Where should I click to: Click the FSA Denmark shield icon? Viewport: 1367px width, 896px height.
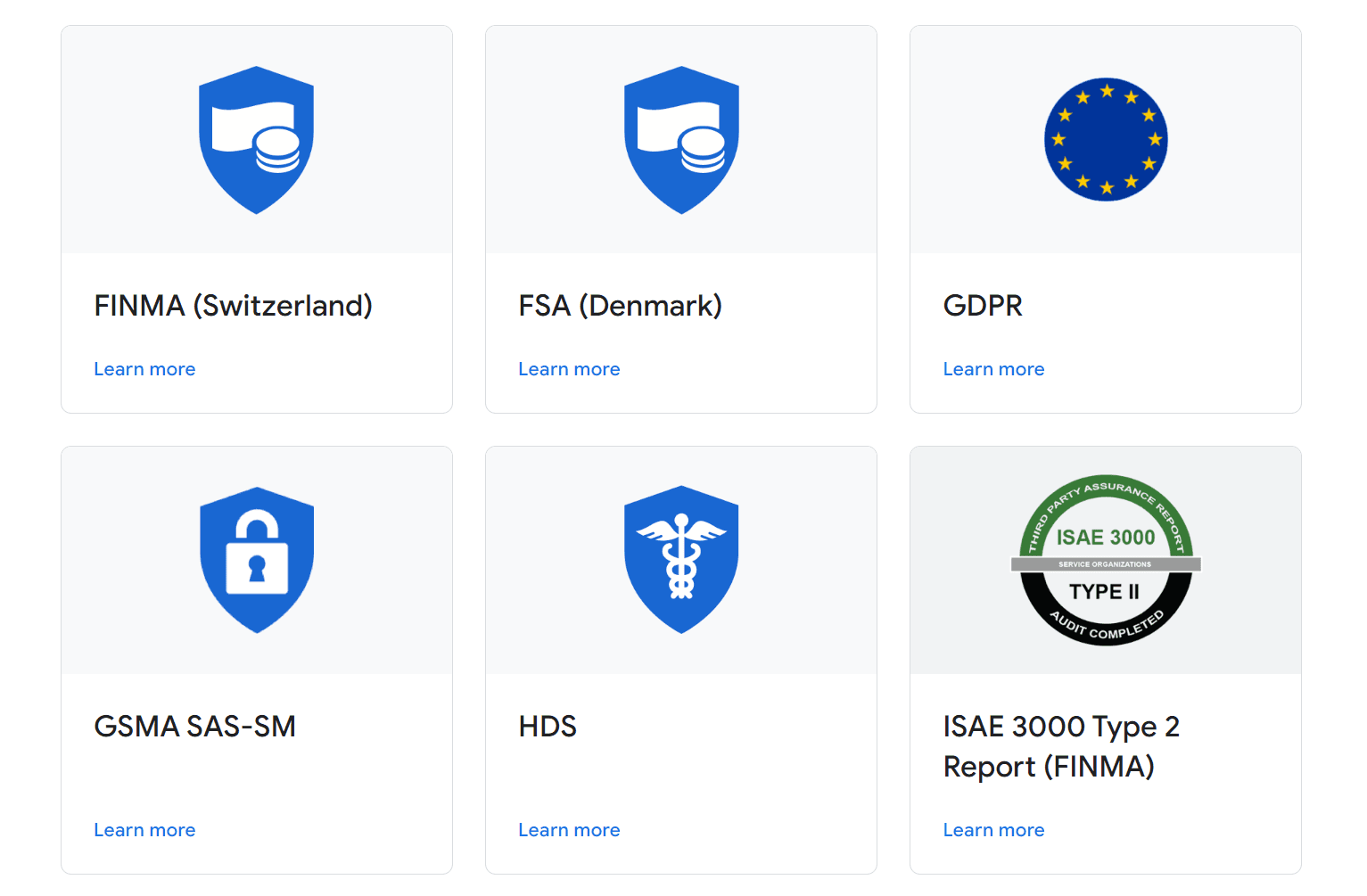pyautogui.click(x=681, y=140)
